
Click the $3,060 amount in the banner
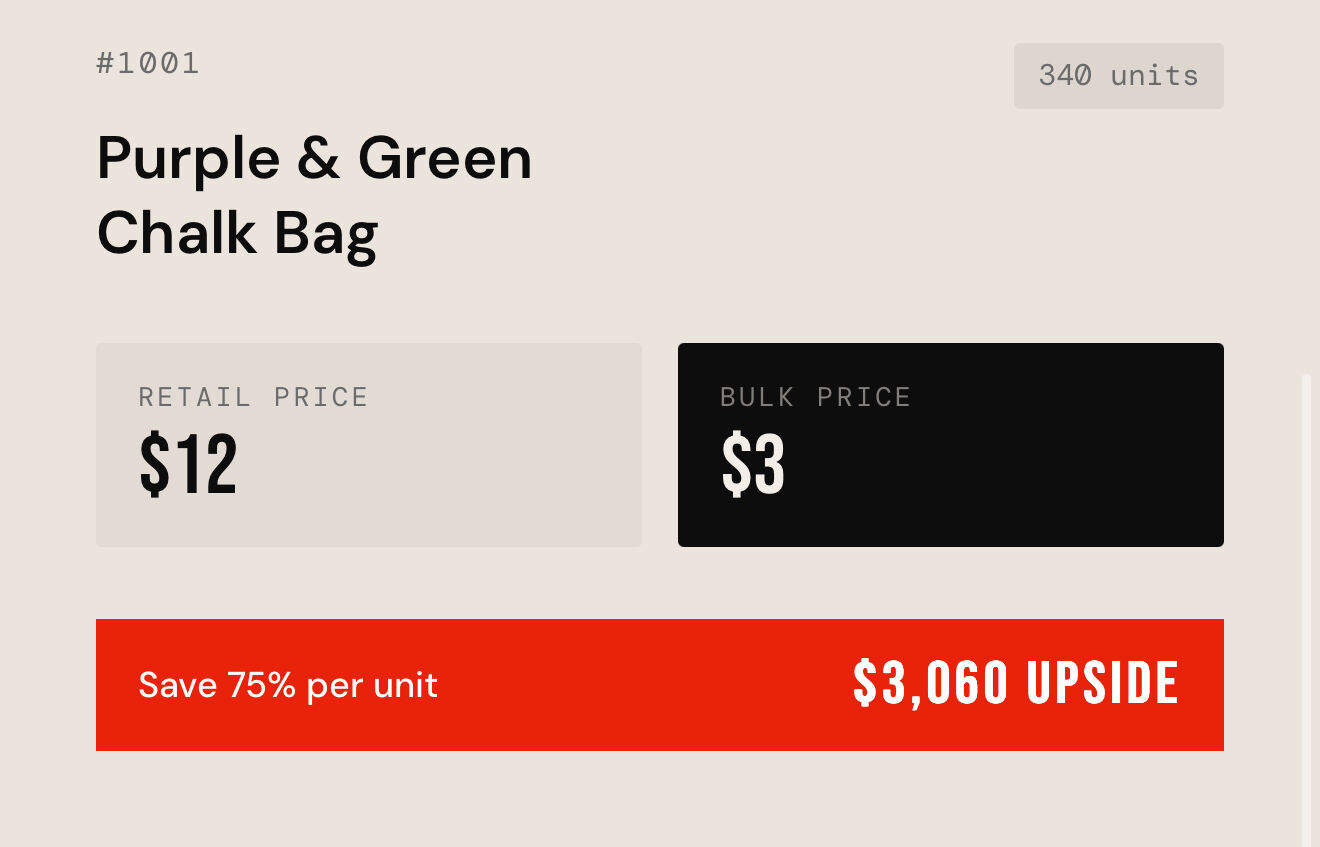pyautogui.click(x=930, y=684)
